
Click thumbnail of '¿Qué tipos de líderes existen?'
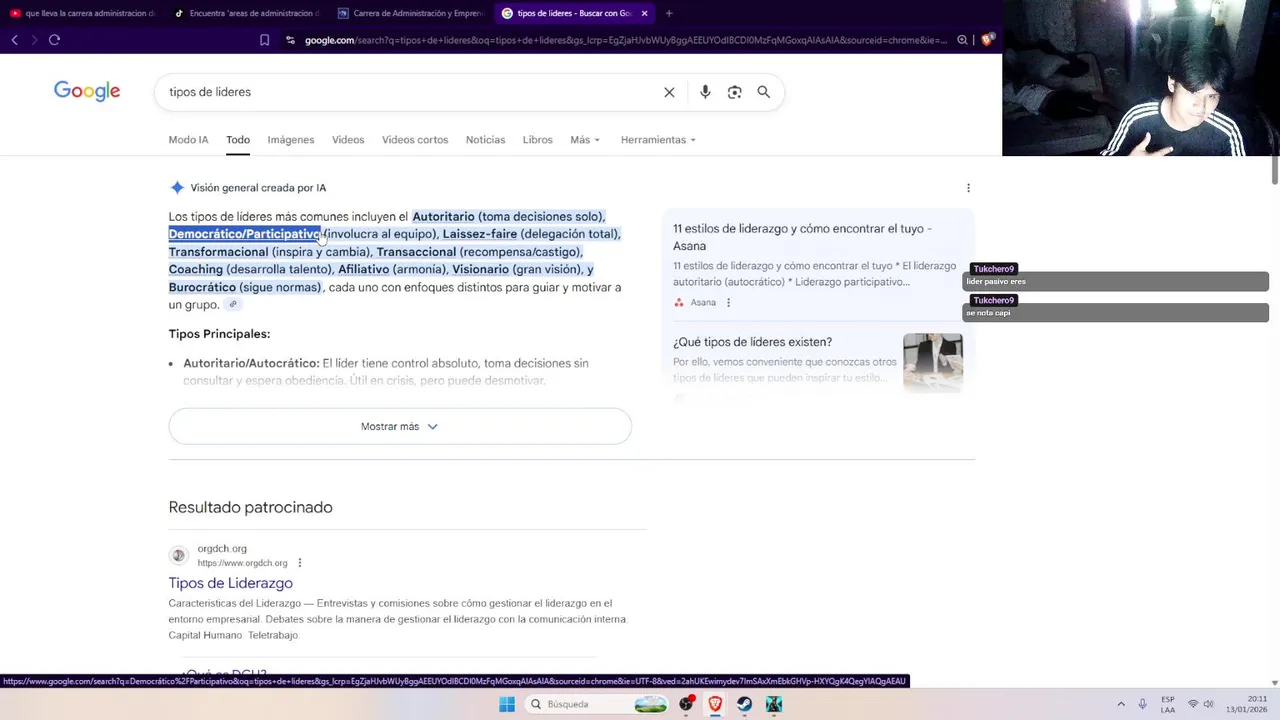click(932, 362)
